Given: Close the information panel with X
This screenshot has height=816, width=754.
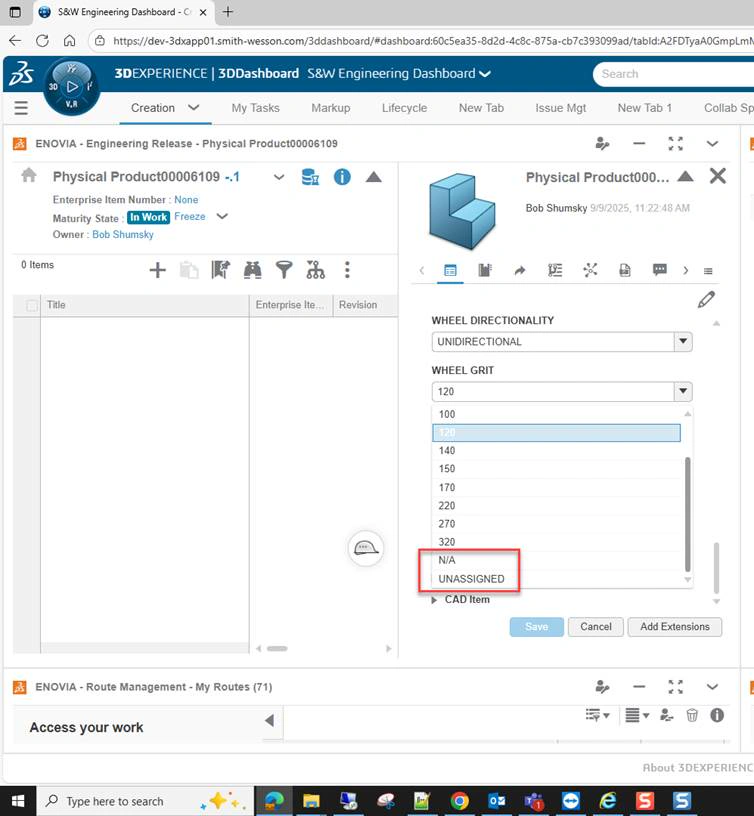Looking at the screenshot, I should click(x=718, y=176).
